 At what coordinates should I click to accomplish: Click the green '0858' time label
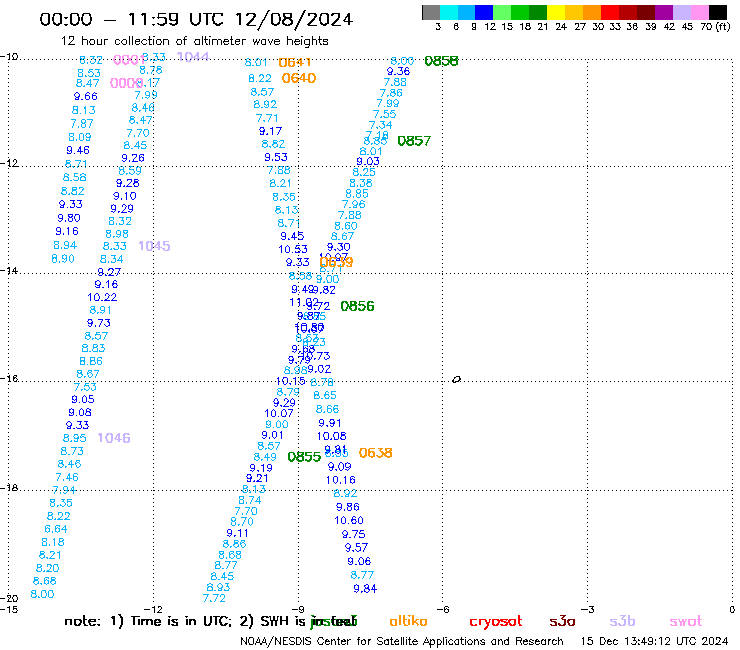point(441,61)
